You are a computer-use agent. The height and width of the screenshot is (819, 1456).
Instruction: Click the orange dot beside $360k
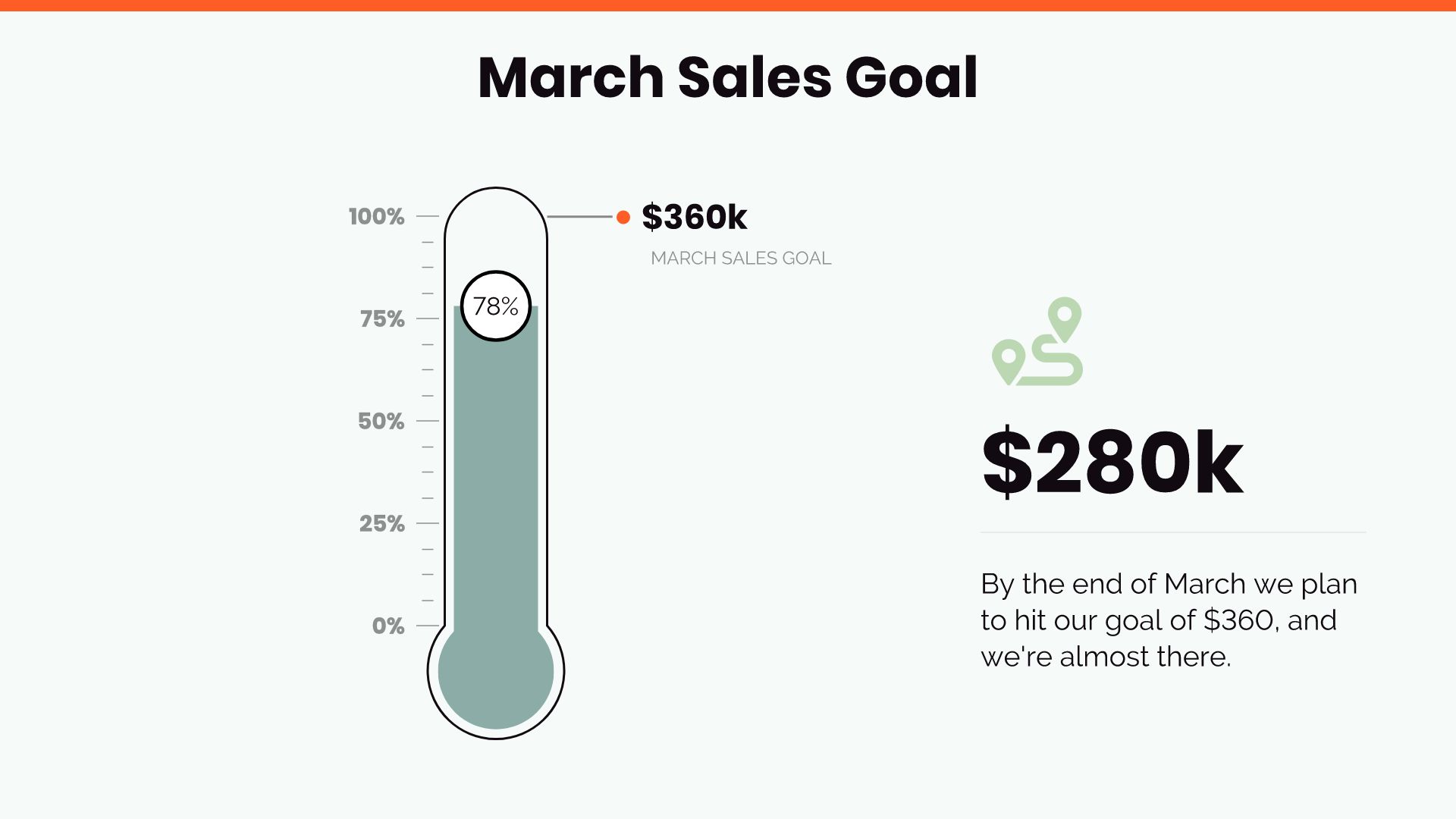point(623,218)
